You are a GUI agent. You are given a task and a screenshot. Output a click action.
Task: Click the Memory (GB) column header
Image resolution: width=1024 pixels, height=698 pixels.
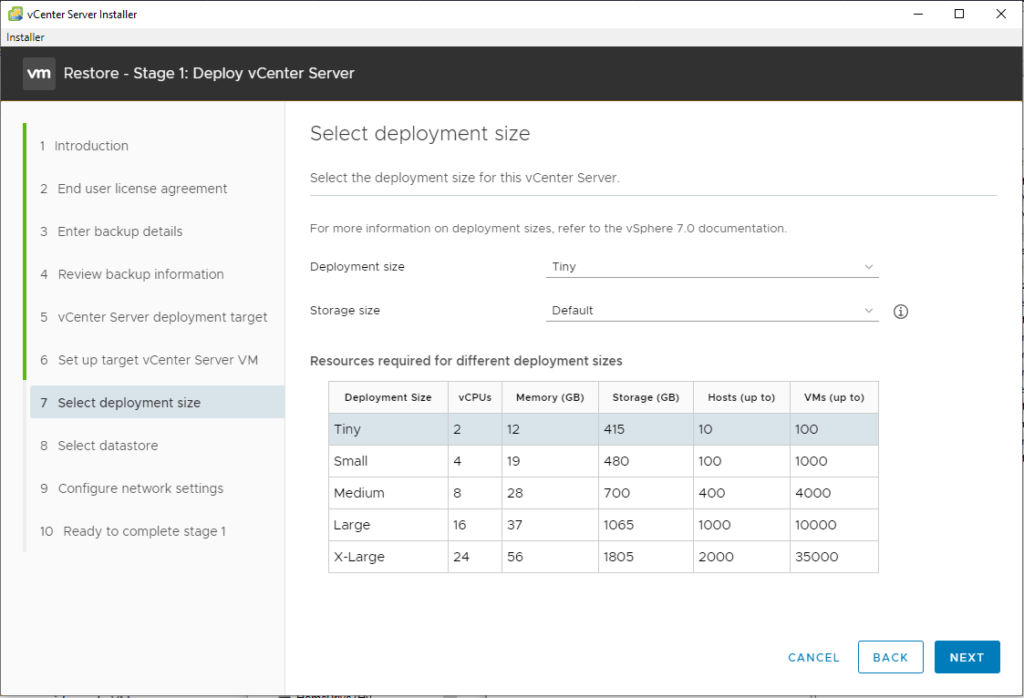coord(550,397)
